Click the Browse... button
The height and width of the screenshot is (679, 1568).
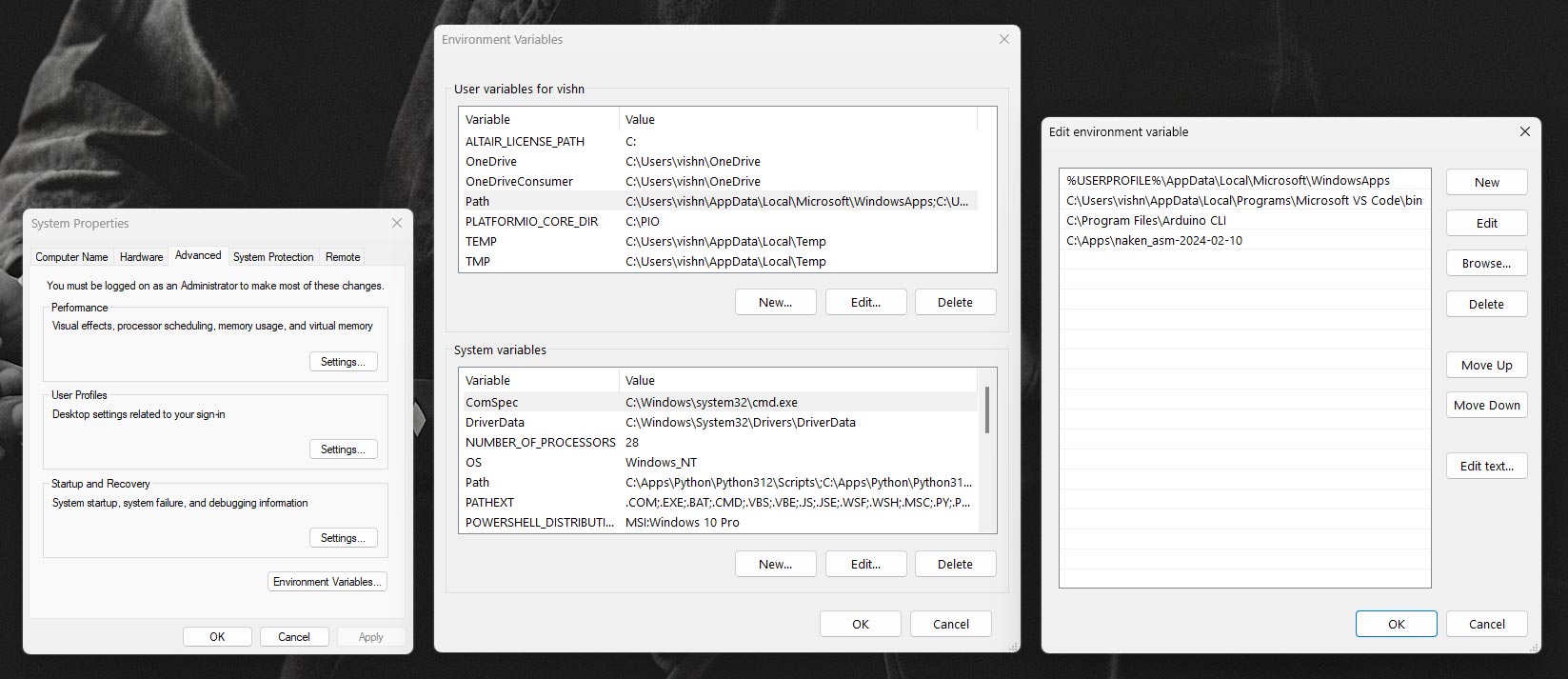[1486, 263]
